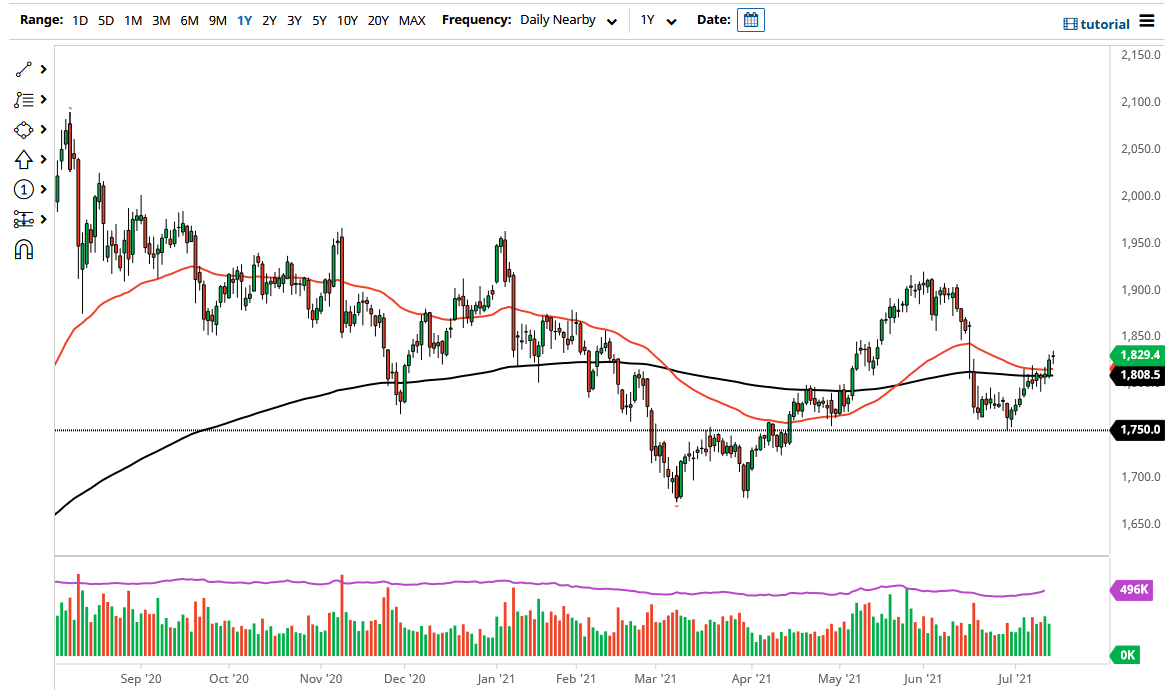Viewport: 1171px width, 697px height.
Task: Select the circled number annotation tool
Action: click(24, 189)
